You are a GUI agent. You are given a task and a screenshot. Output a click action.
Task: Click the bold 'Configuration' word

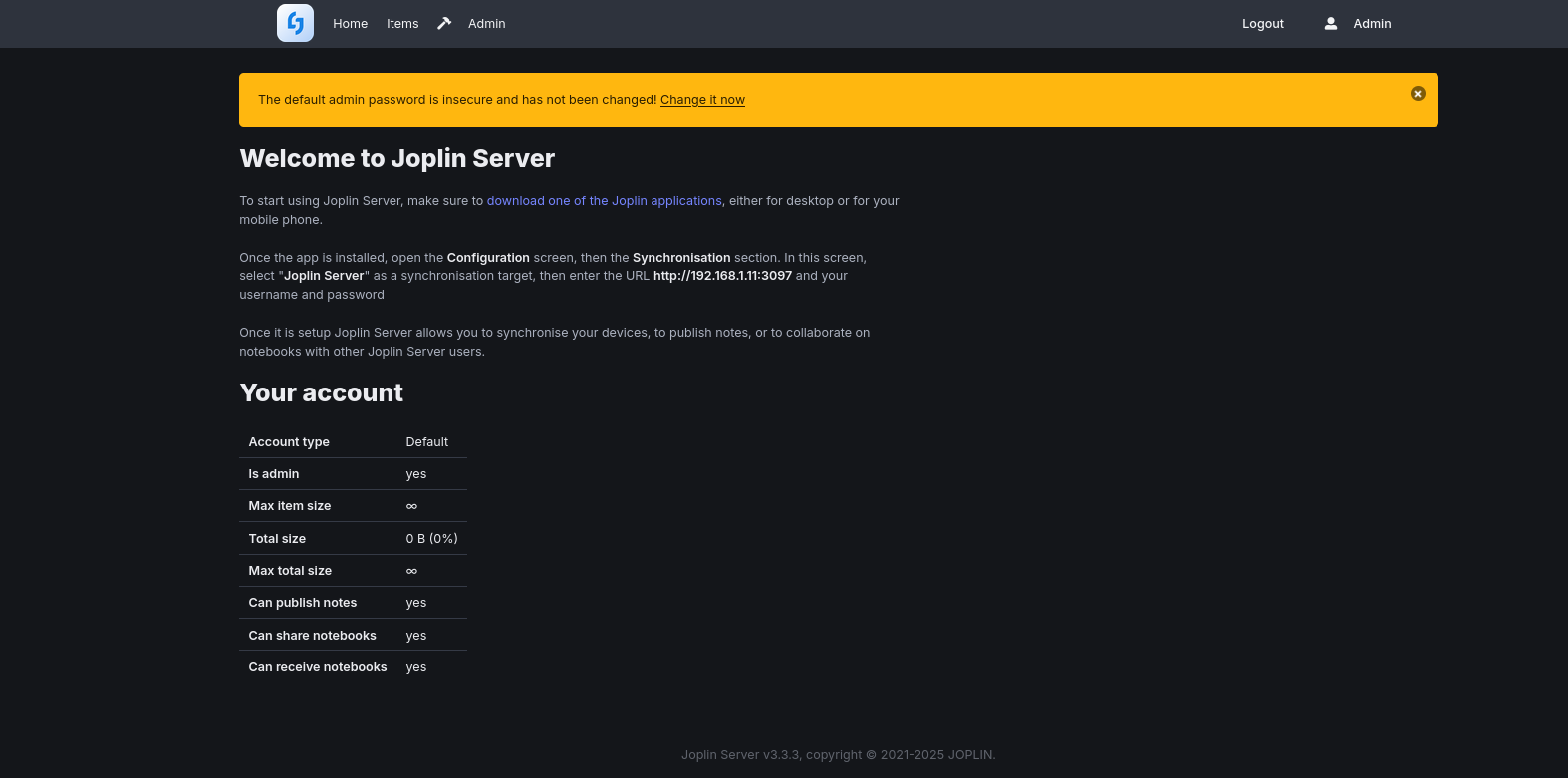point(488,258)
